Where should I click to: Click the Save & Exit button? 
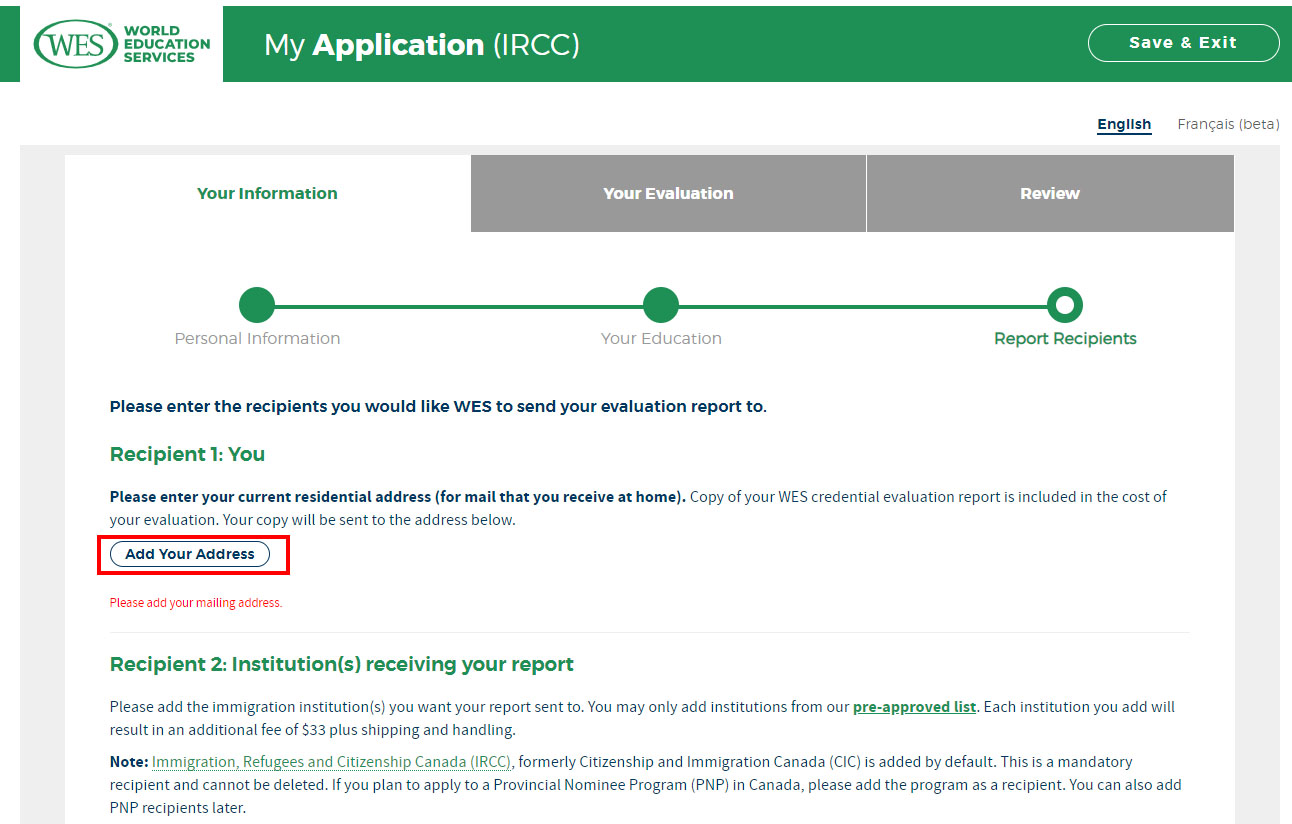click(x=1183, y=43)
